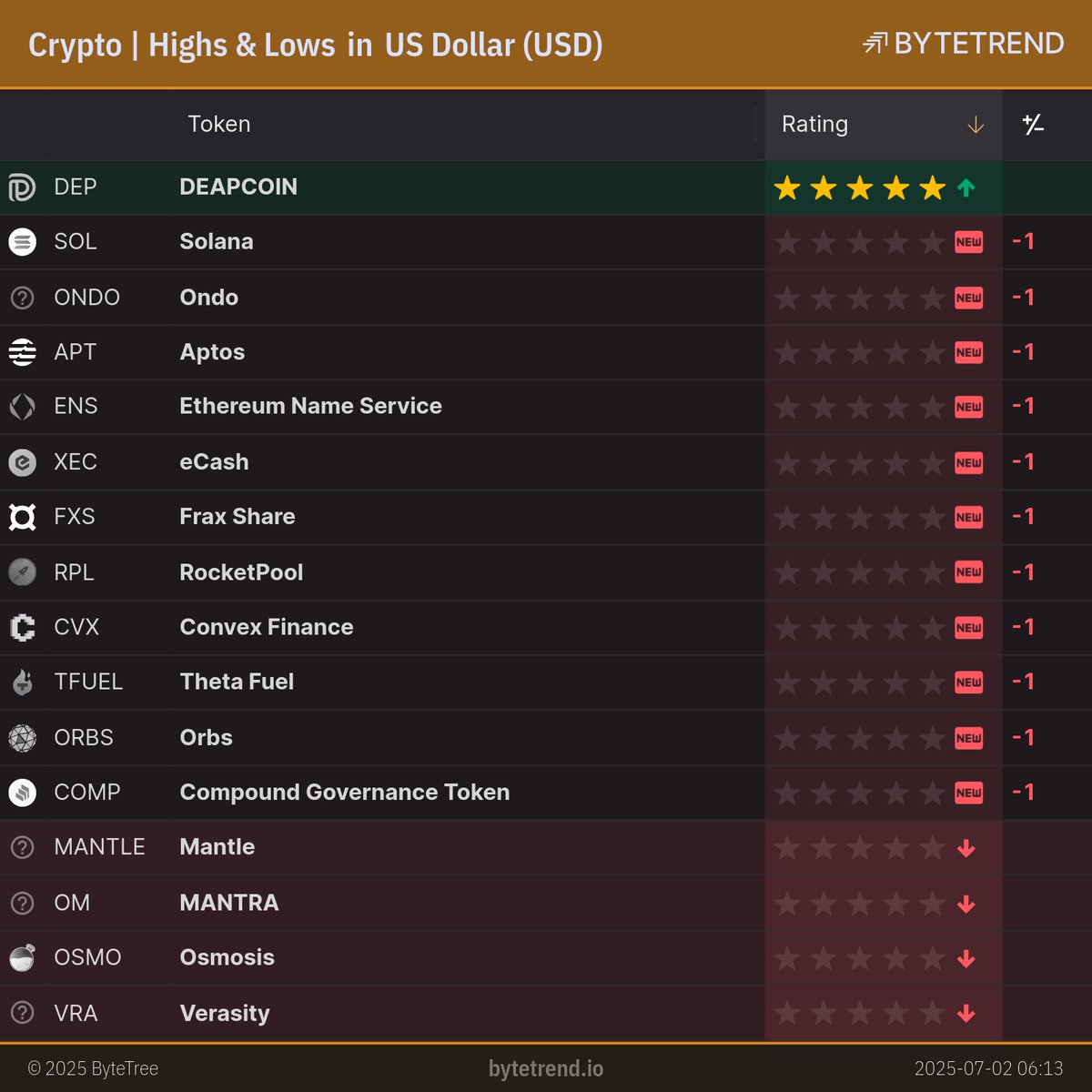Image resolution: width=1092 pixels, height=1092 pixels.
Task: Select the Theta Fuel token name
Action: pos(237,682)
